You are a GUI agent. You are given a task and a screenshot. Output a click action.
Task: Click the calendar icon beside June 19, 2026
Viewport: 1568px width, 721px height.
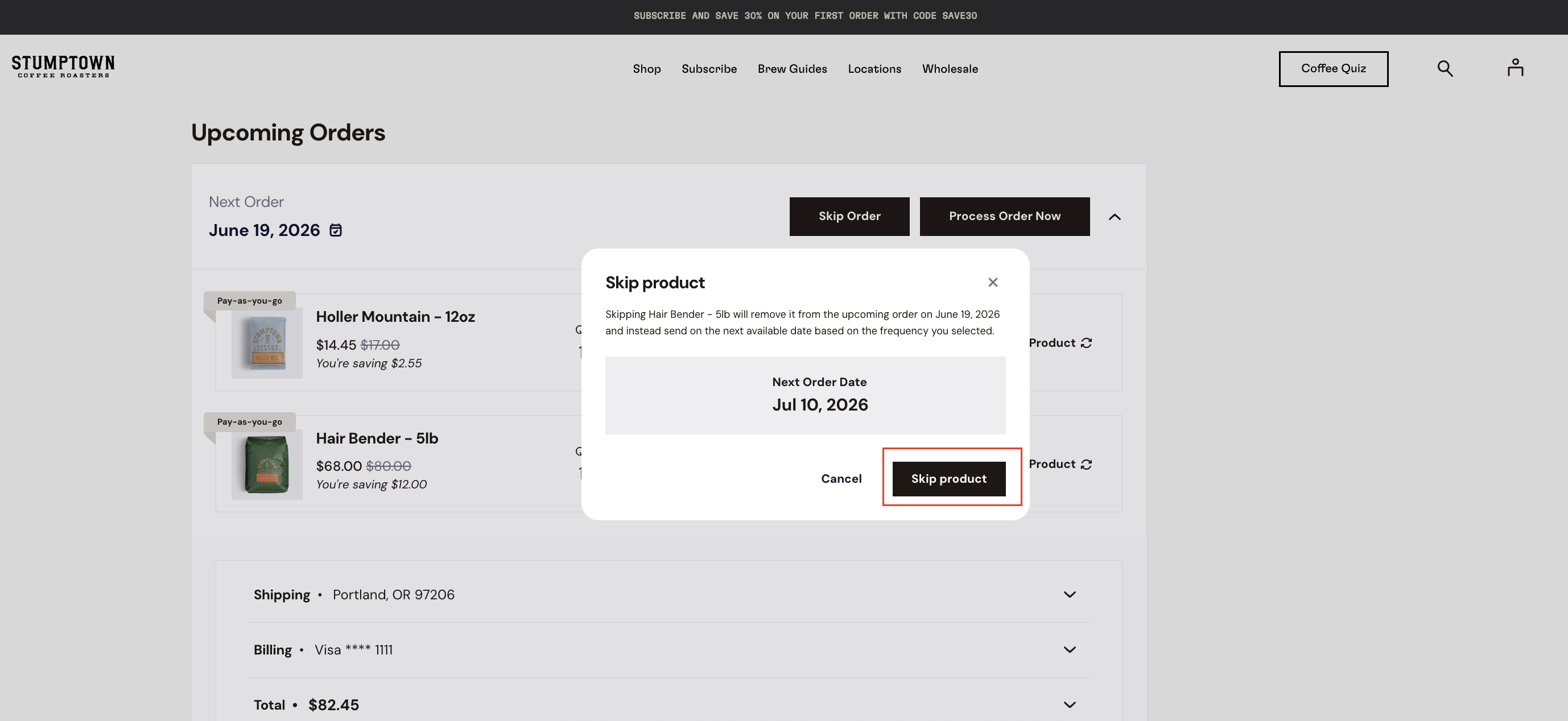(336, 230)
